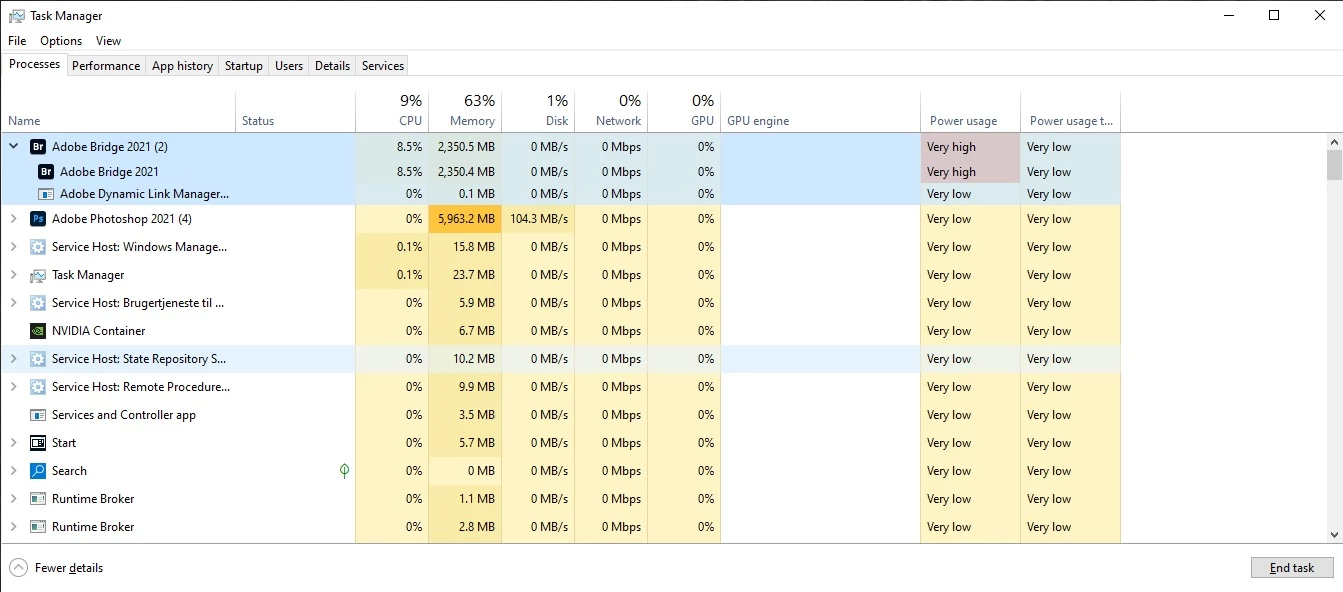Click the Task Manager title bar icon

(x=17, y=16)
